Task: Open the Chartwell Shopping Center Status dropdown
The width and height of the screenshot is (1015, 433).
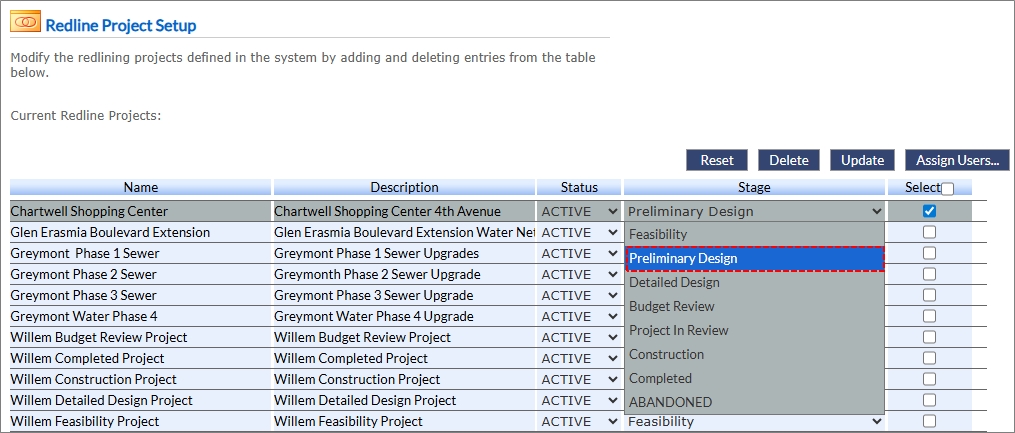Action: click(579, 212)
